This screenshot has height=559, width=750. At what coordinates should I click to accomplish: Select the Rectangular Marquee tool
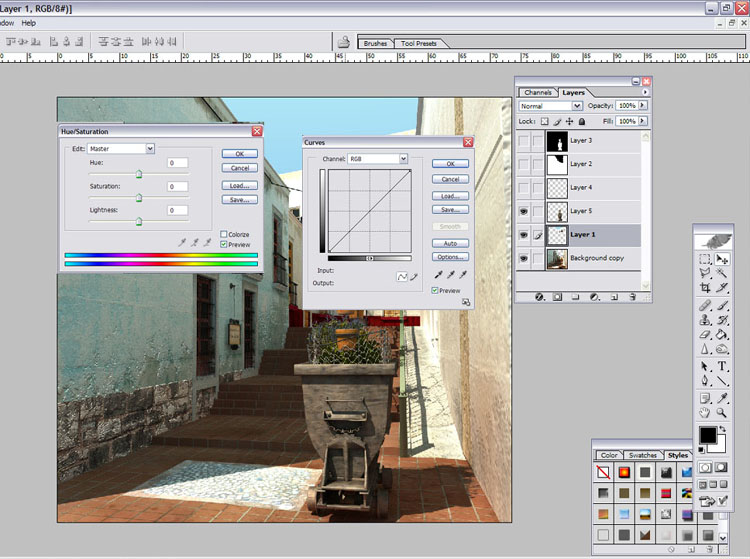pos(705,259)
